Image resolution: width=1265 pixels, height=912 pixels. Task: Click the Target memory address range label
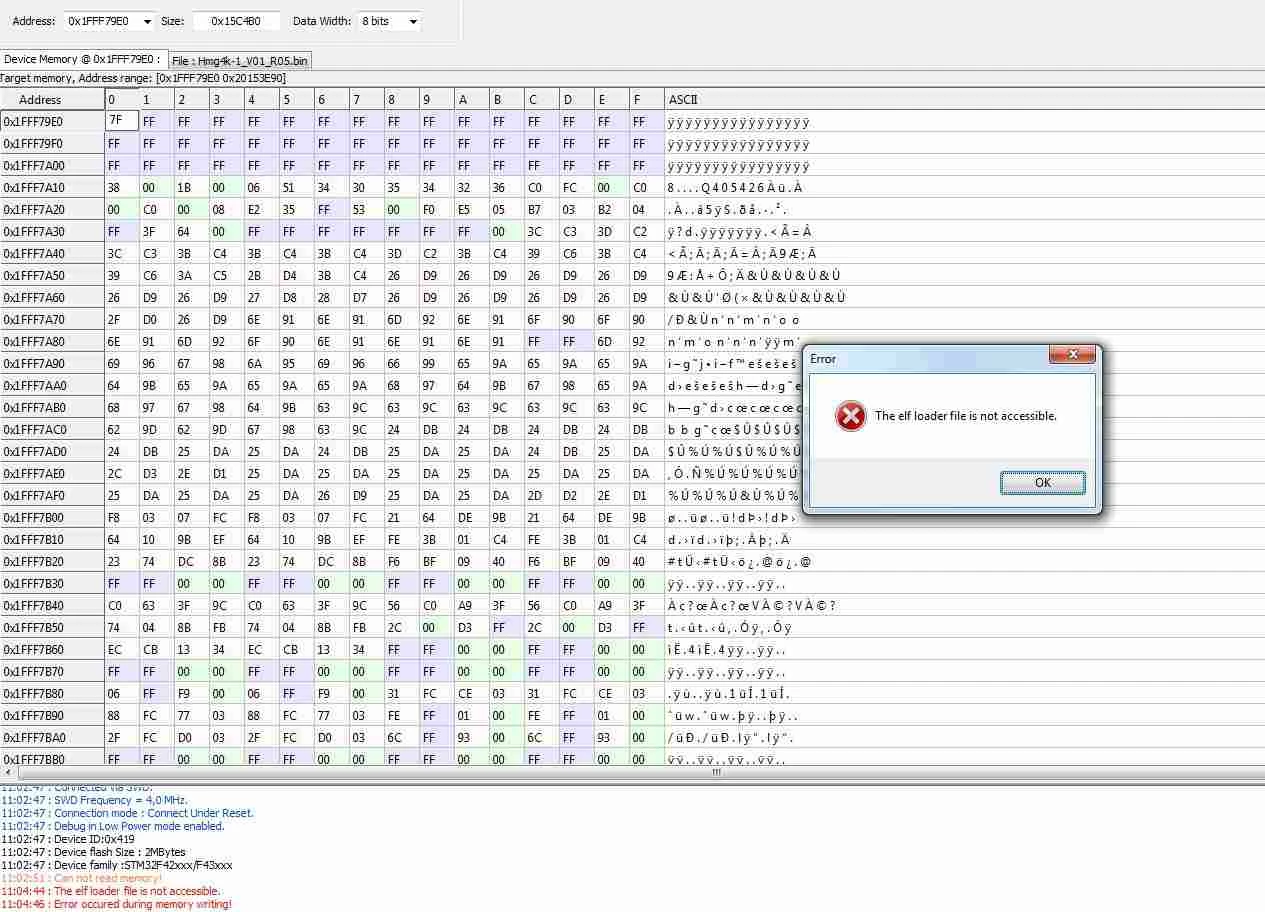click(x=143, y=78)
